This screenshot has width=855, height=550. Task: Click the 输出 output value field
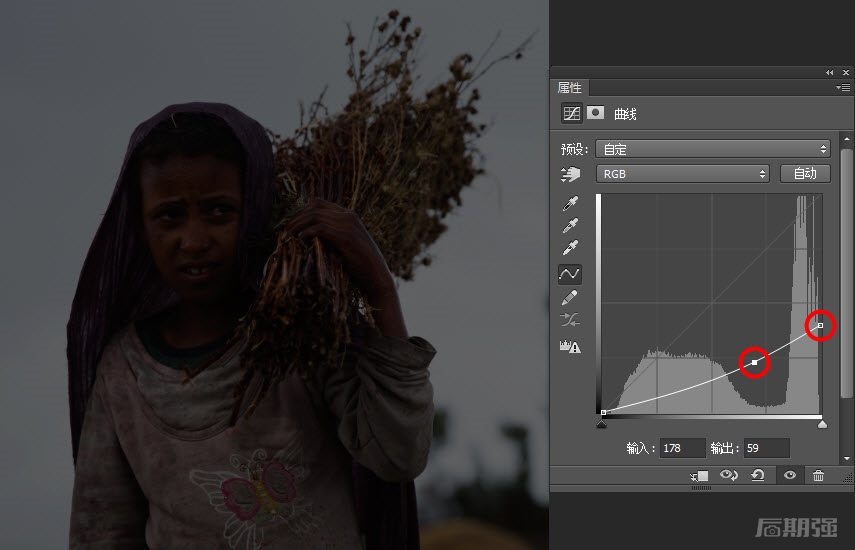pos(766,448)
